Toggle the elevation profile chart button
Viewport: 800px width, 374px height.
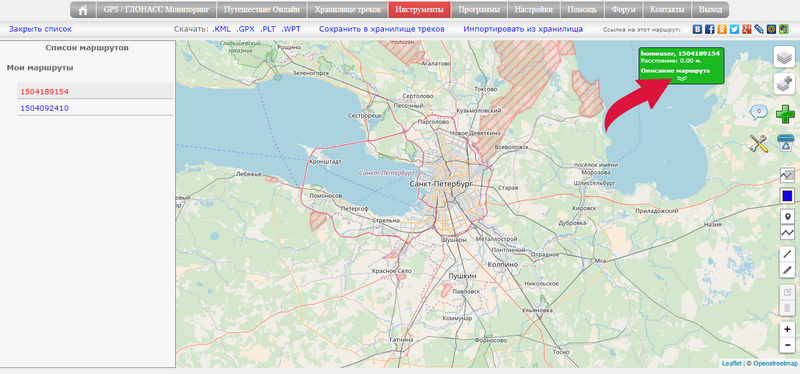tap(787, 176)
